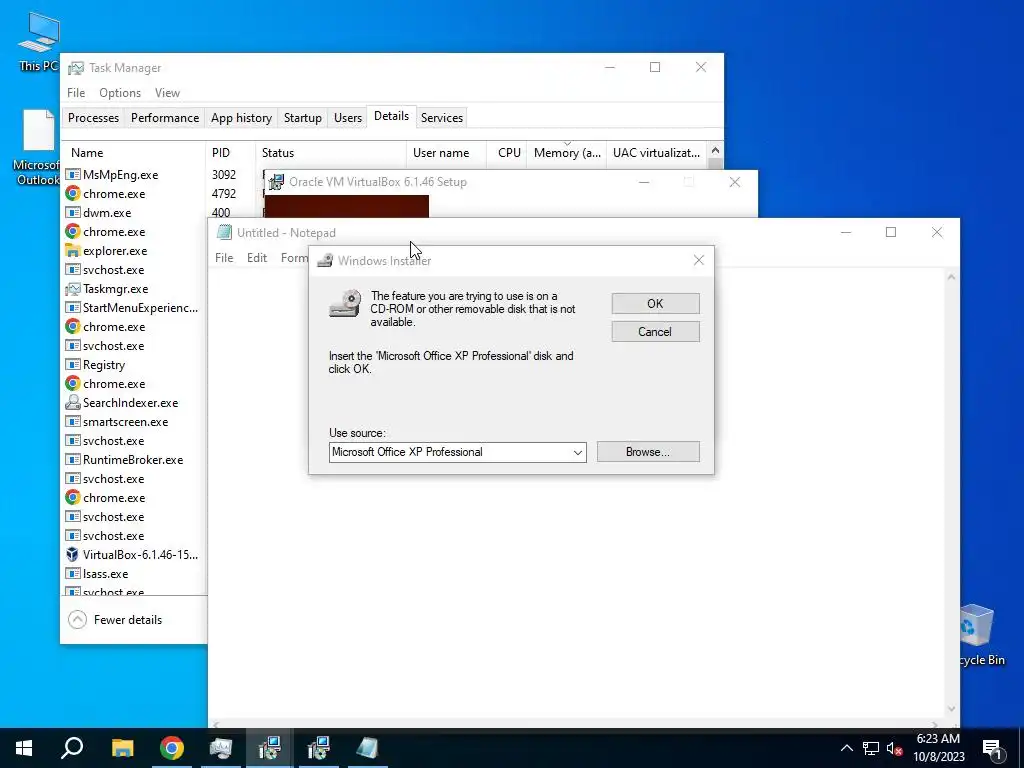1024x768 pixels.
Task: Sort by Name column header
Action: pos(134,153)
